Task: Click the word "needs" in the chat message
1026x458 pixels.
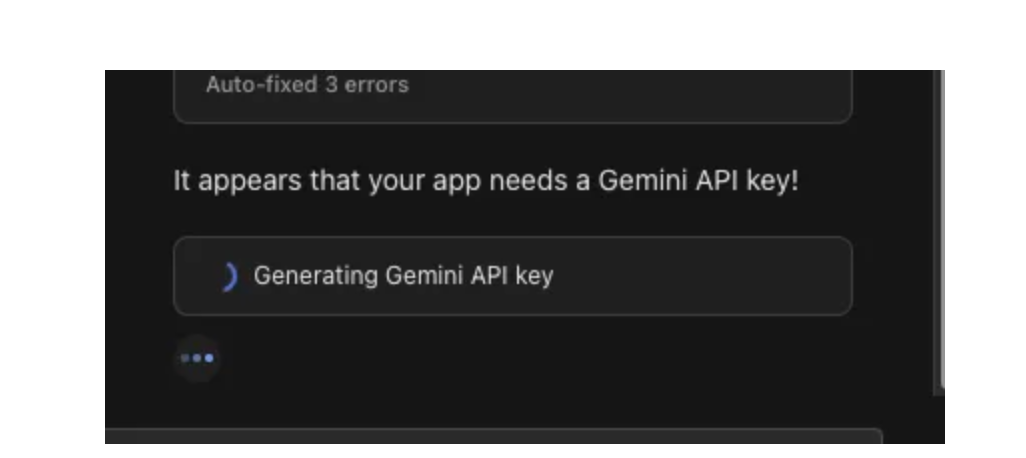Action: point(528,181)
